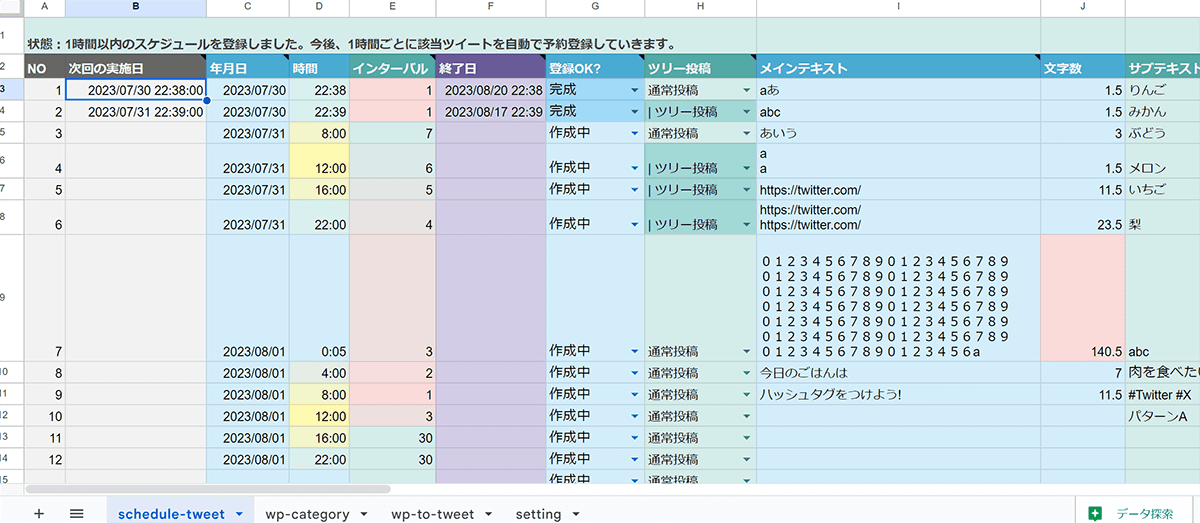The width and height of the screenshot is (1200, 523).
Task: Switch to the wp-category sheet tab
Action: (x=307, y=514)
